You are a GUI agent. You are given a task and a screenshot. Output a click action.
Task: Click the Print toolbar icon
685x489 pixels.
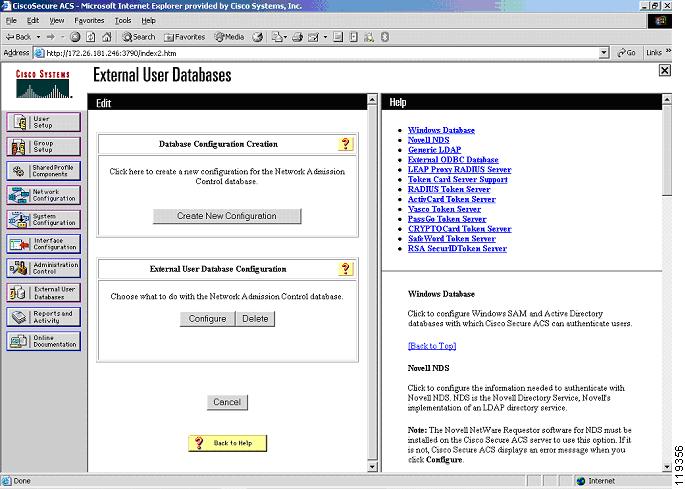point(298,37)
